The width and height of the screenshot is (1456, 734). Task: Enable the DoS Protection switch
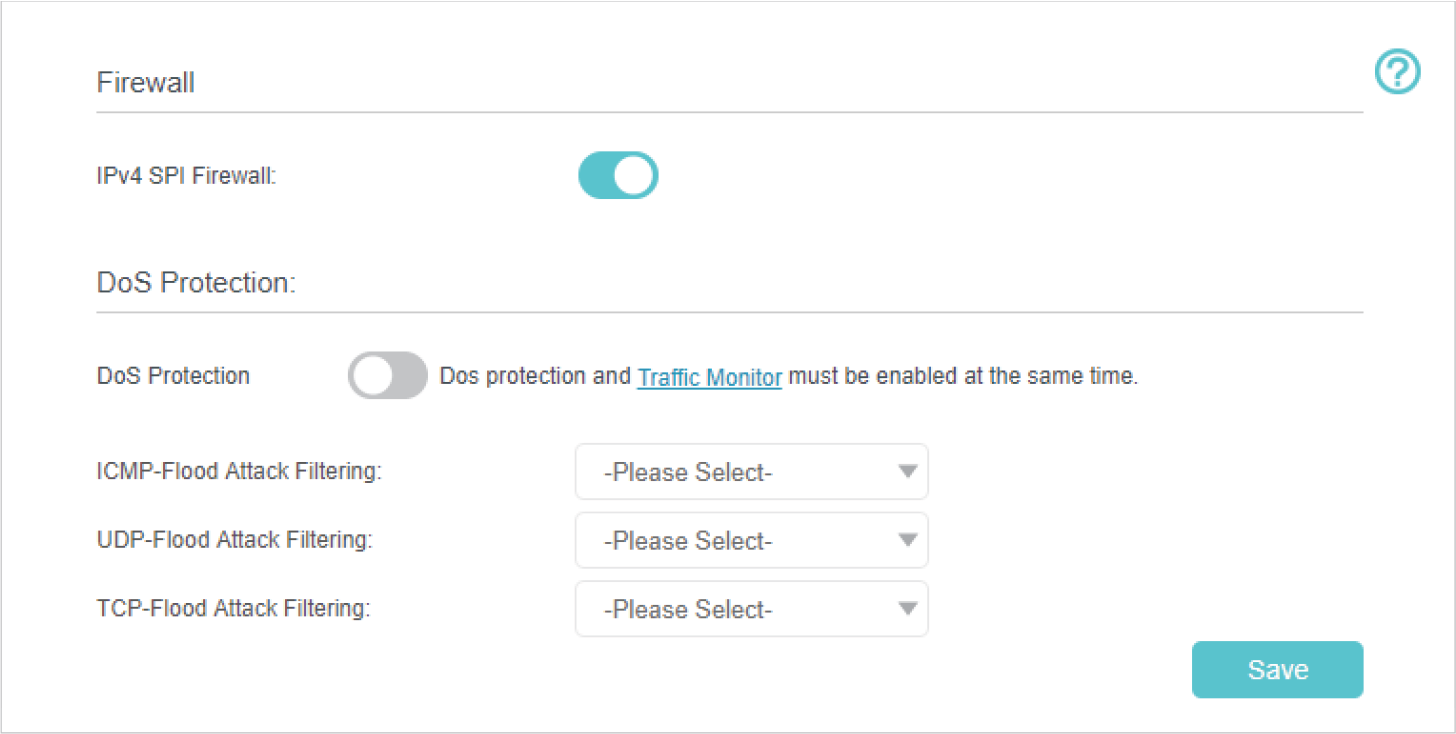coord(388,376)
